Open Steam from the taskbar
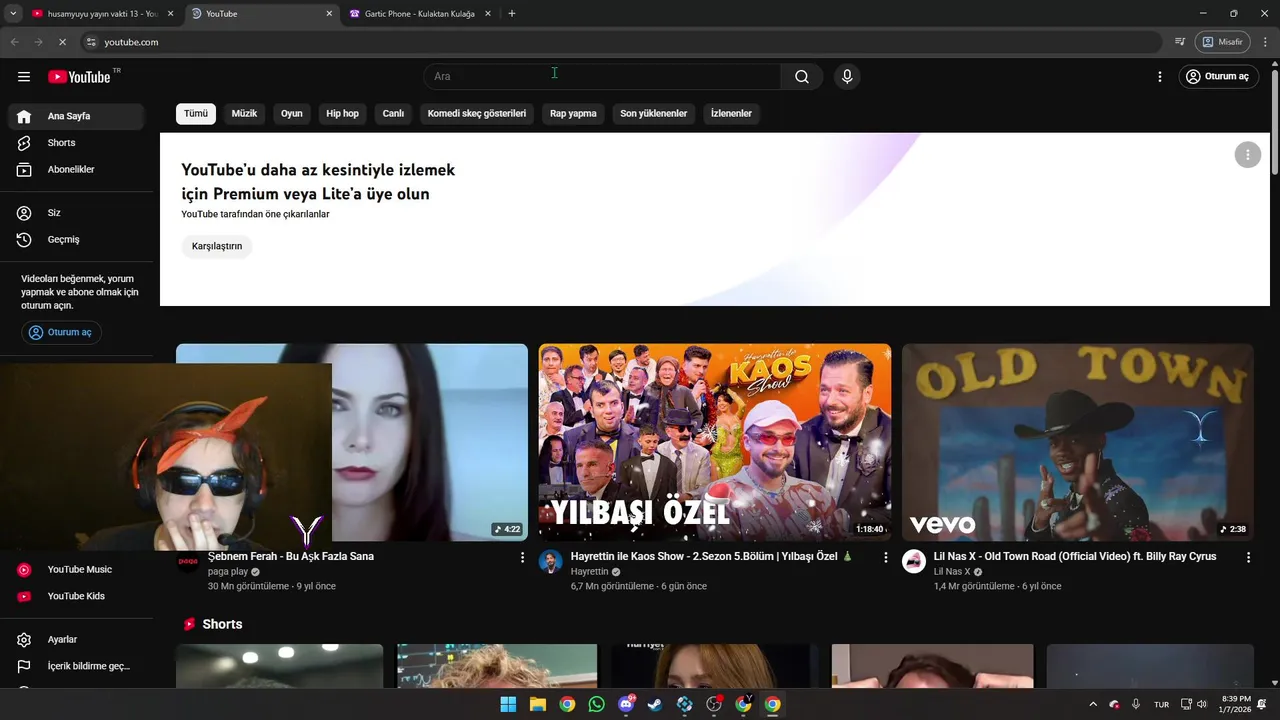 (x=655, y=704)
